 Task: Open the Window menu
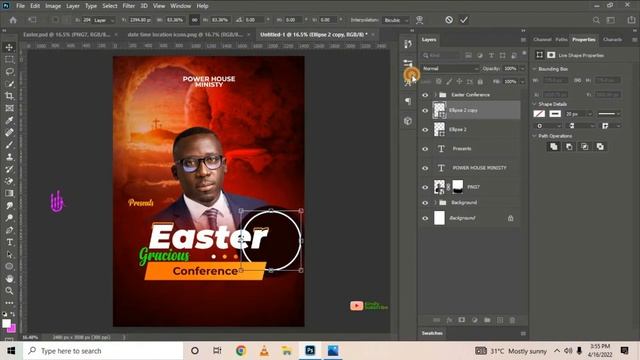coord(180,6)
